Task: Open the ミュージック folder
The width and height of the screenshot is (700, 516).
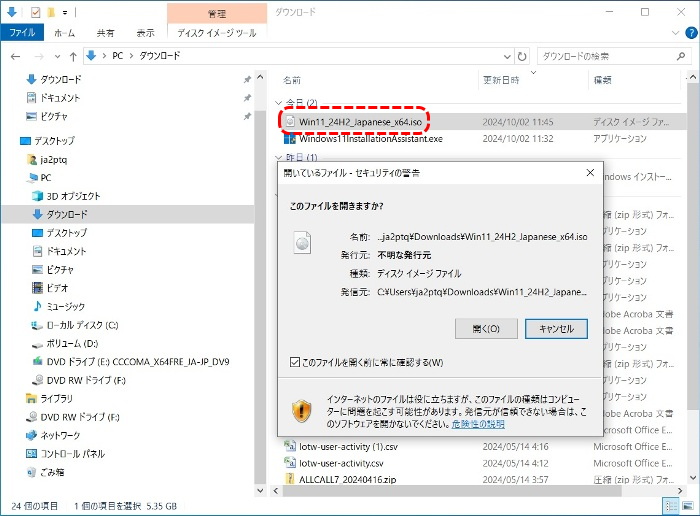Action: 59,306
